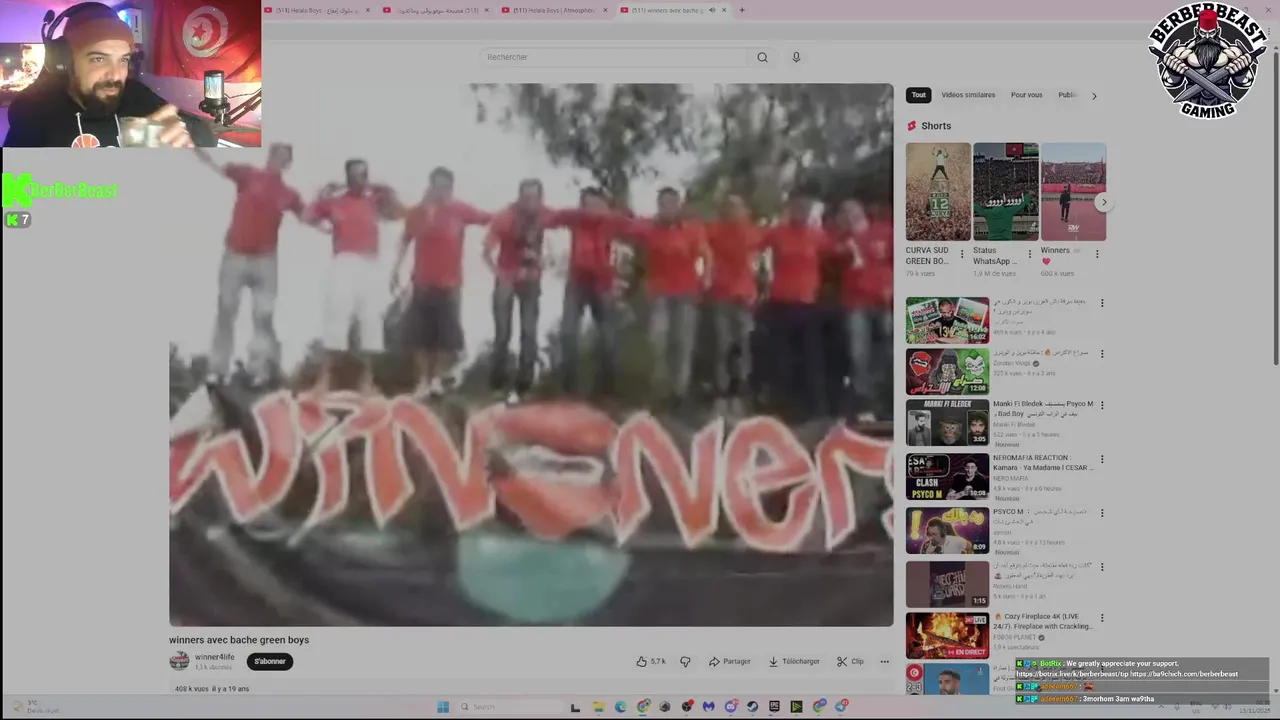The height and width of the screenshot is (720, 1280).
Task: Open a new browser tab
Action: pos(741,10)
